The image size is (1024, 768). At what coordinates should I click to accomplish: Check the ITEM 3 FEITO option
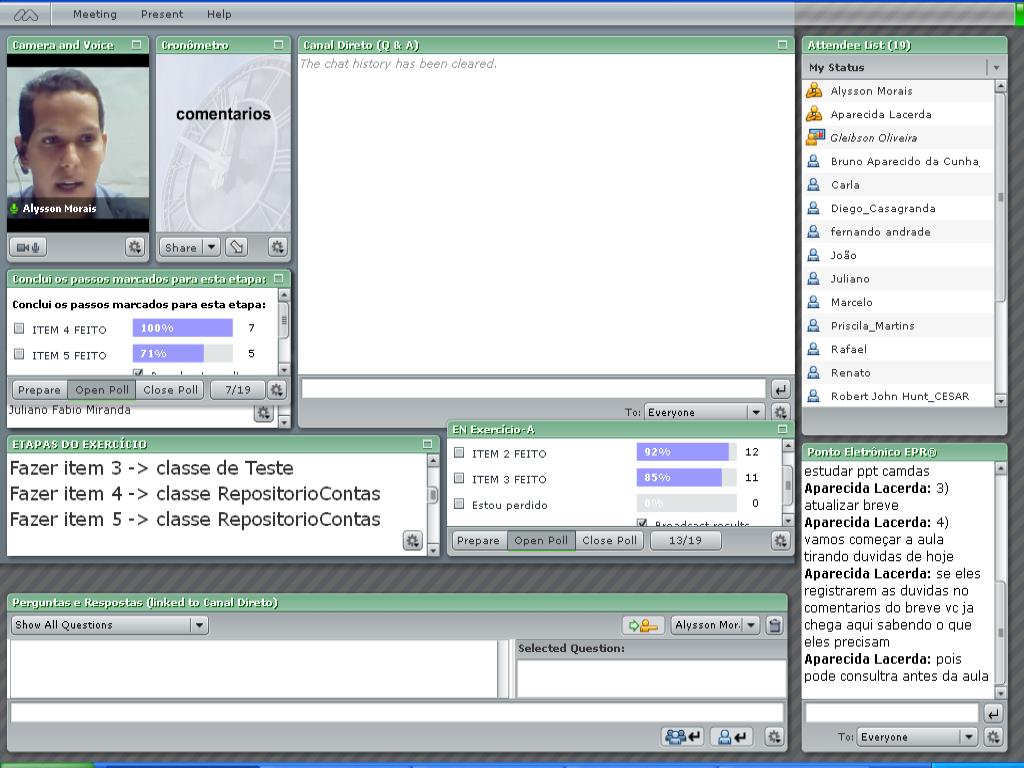459,478
